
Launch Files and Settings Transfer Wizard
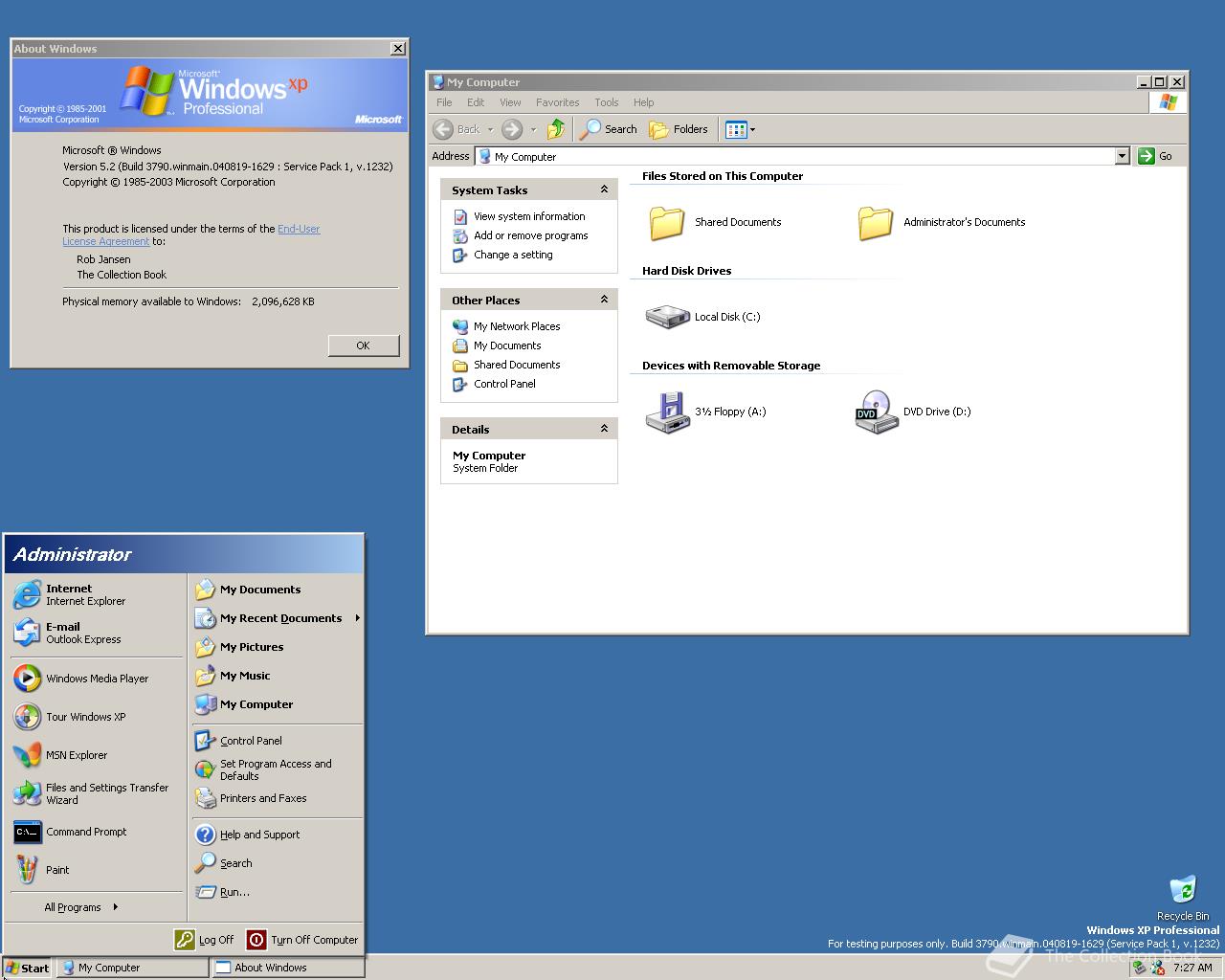(x=96, y=793)
